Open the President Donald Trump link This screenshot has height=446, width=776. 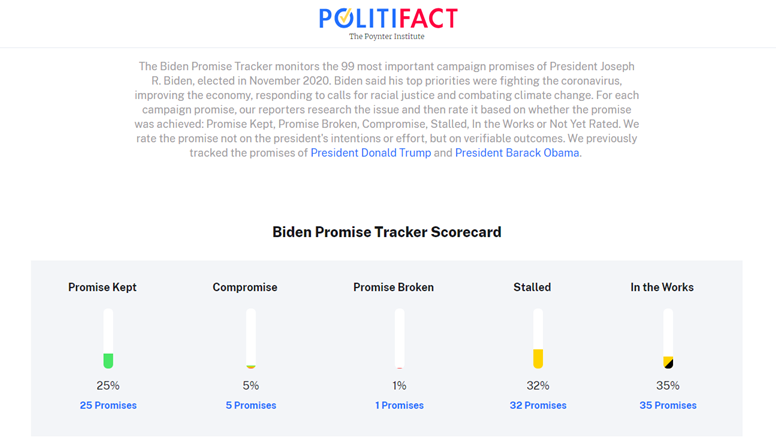pyautogui.click(x=371, y=153)
